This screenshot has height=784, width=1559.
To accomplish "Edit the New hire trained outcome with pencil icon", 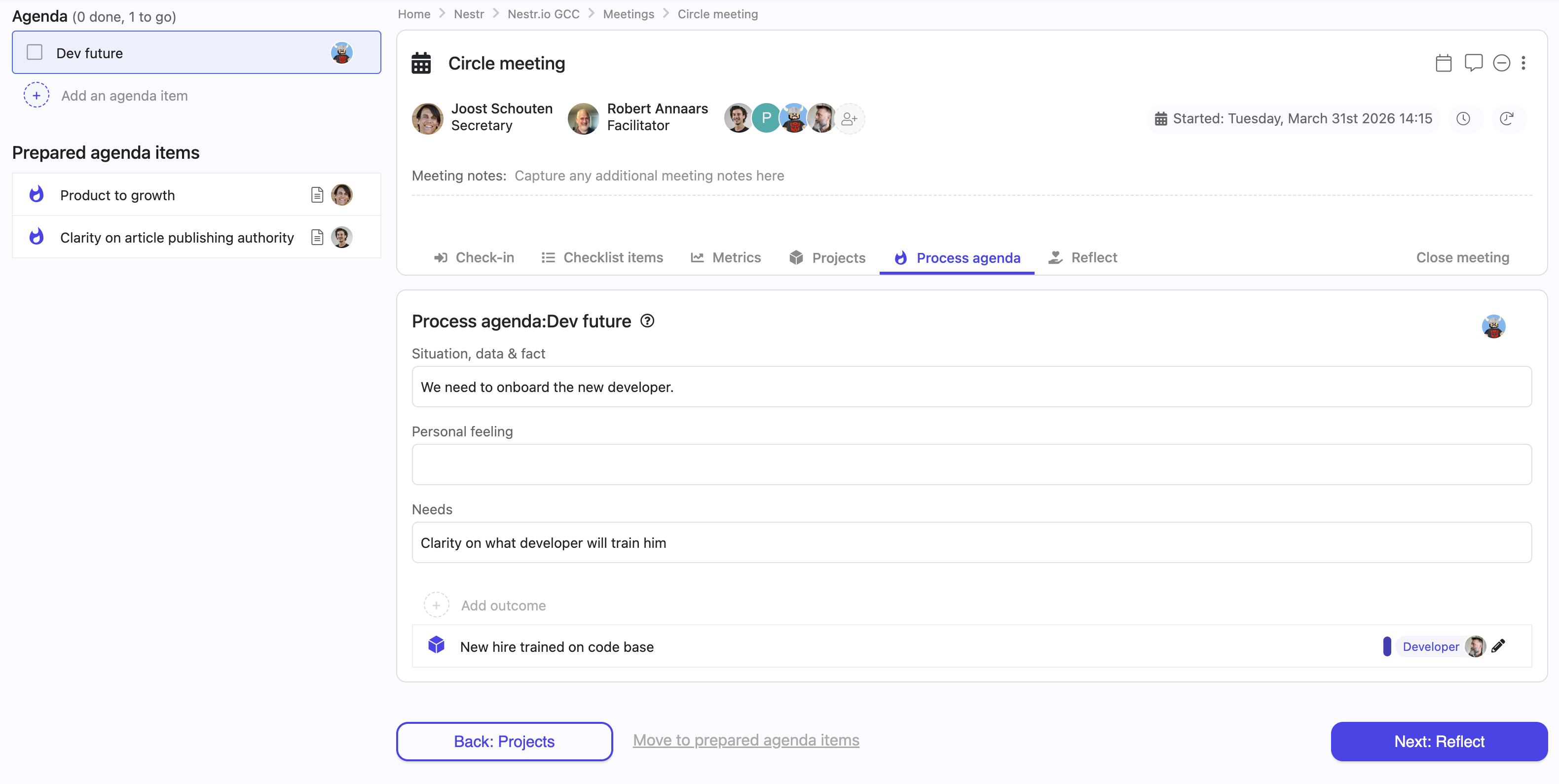I will [1499, 646].
